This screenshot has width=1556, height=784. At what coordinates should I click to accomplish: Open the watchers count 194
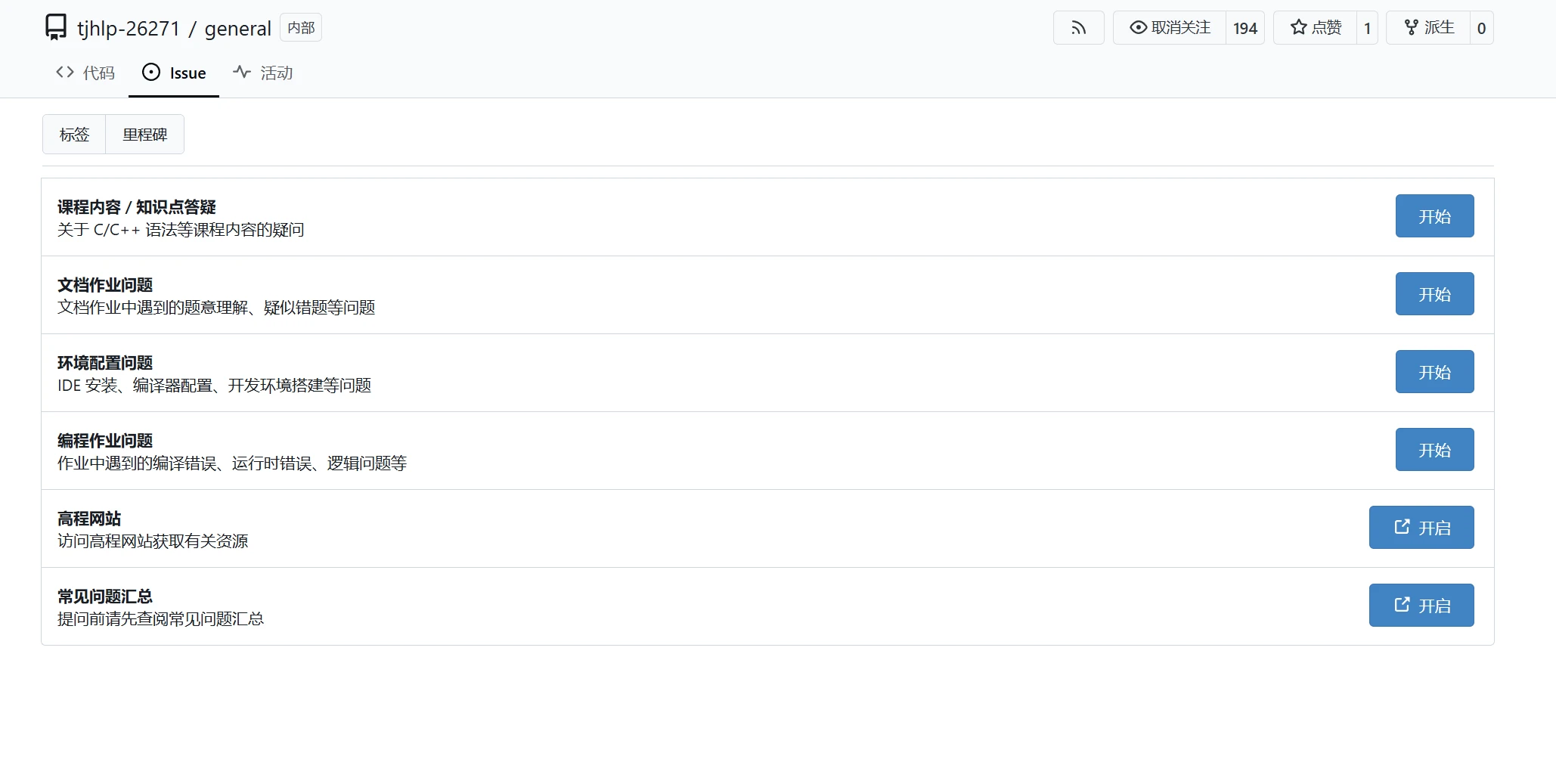point(1245,28)
